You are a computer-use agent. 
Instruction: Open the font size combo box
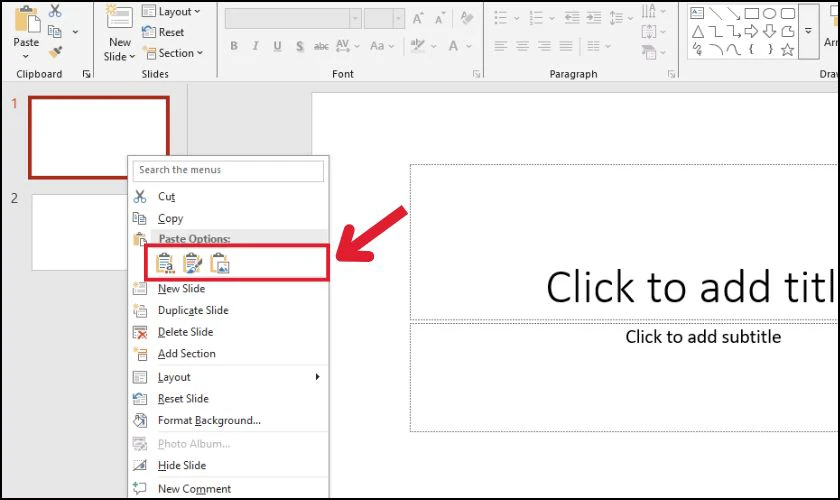tap(399, 19)
